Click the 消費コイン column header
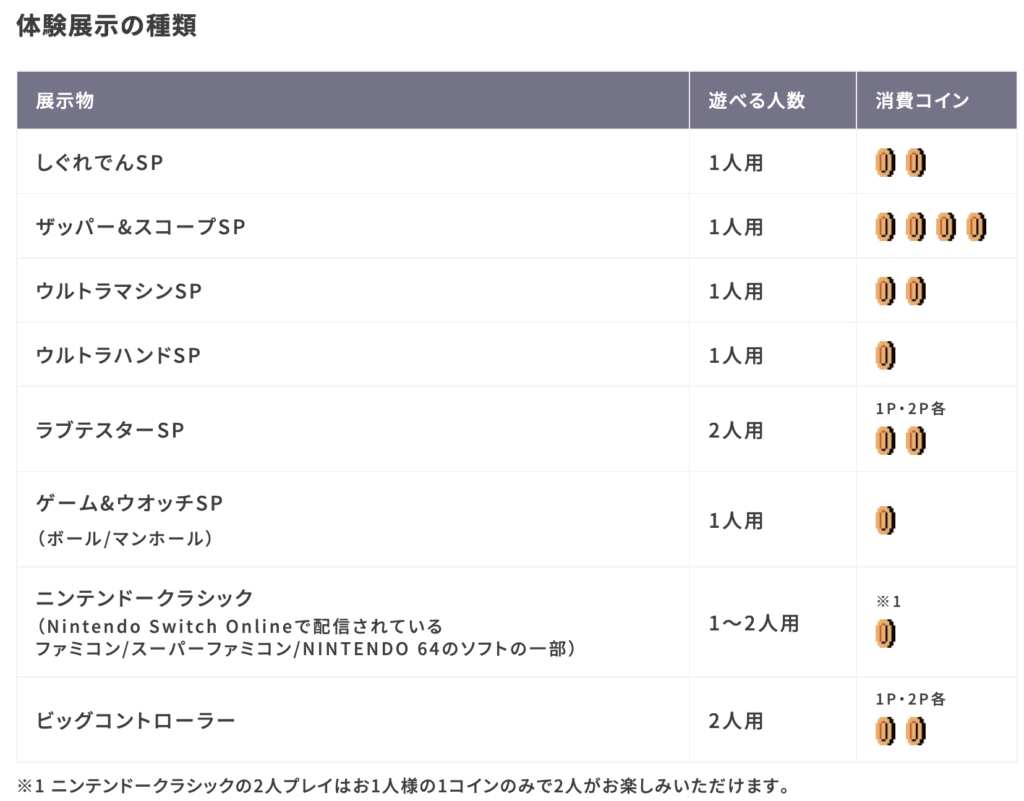1024x801 pixels. pyautogui.click(x=922, y=101)
